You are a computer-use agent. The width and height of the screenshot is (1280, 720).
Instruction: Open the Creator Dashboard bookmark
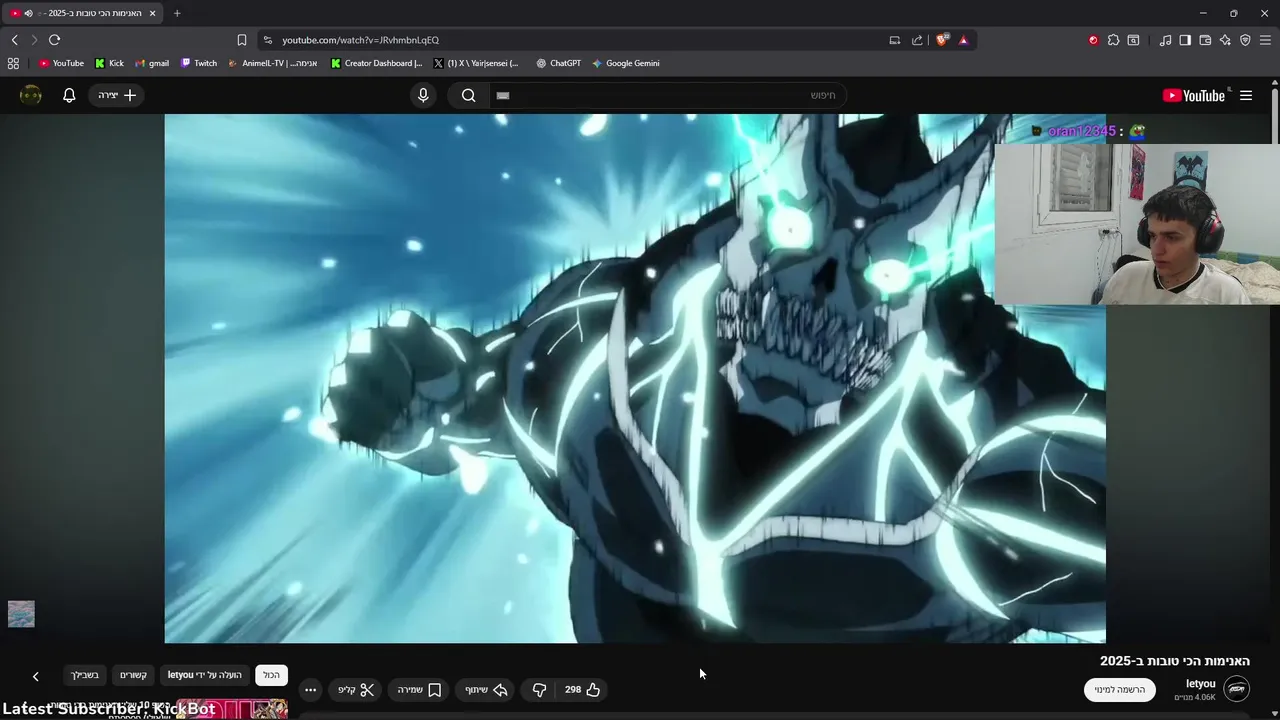[x=377, y=63]
